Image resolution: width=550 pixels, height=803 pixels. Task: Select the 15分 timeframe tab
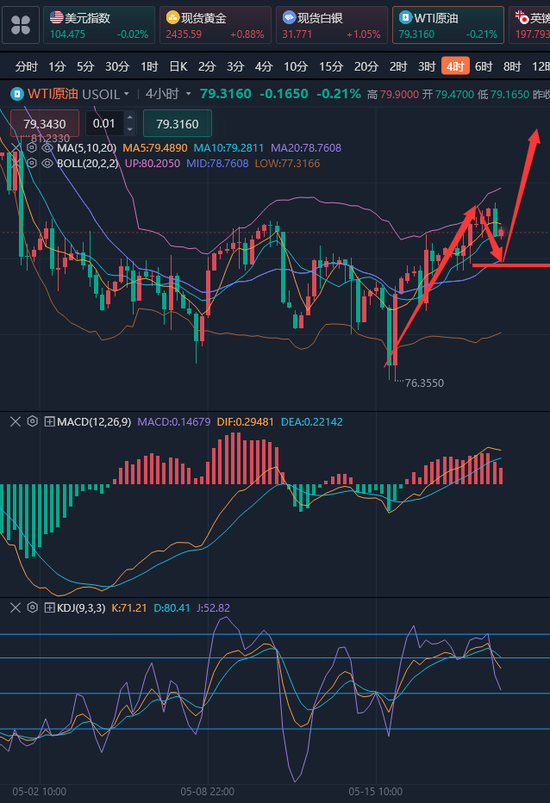pos(331,67)
